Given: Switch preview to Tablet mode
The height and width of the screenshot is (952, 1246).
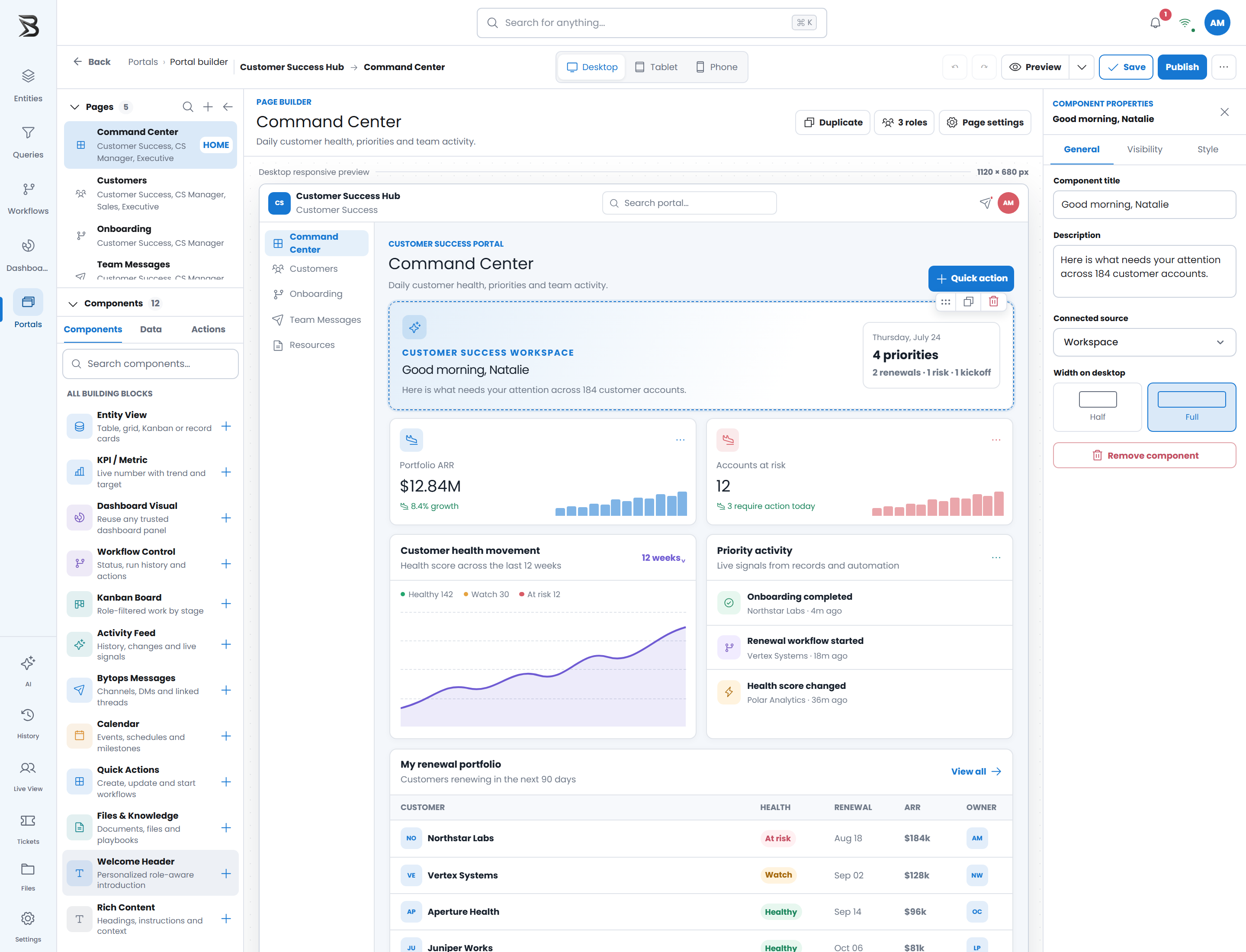Looking at the screenshot, I should pyautogui.click(x=656, y=67).
